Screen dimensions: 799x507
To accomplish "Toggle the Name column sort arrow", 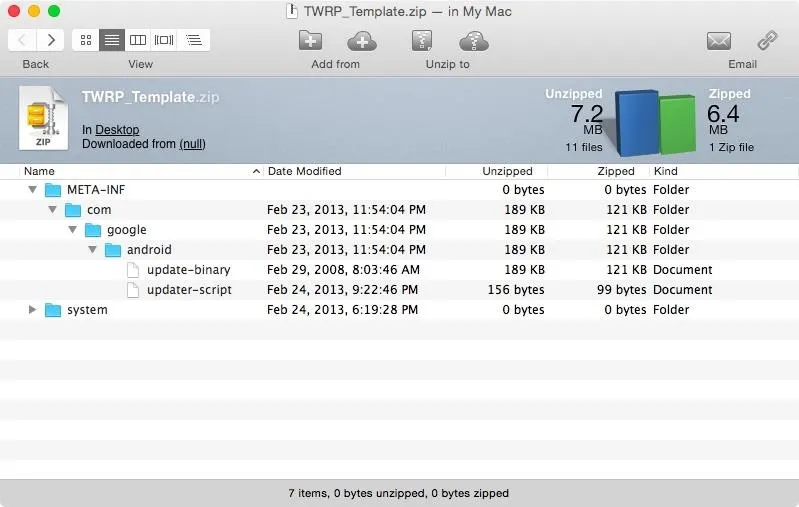I will point(256,171).
